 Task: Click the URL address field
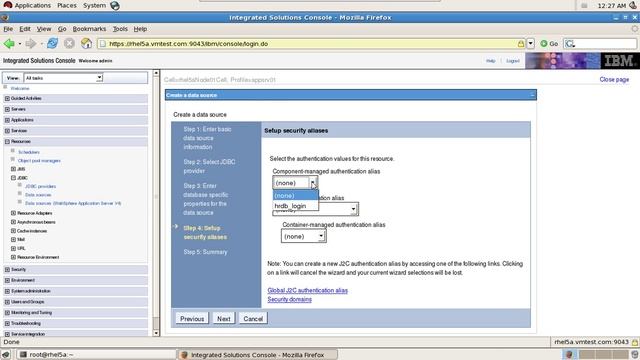pyautogui.click(x=312, y=44)
